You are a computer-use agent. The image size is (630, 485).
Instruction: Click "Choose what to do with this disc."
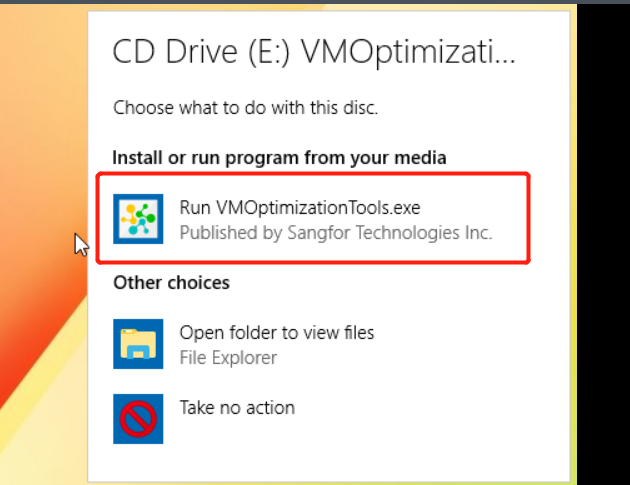245,107
